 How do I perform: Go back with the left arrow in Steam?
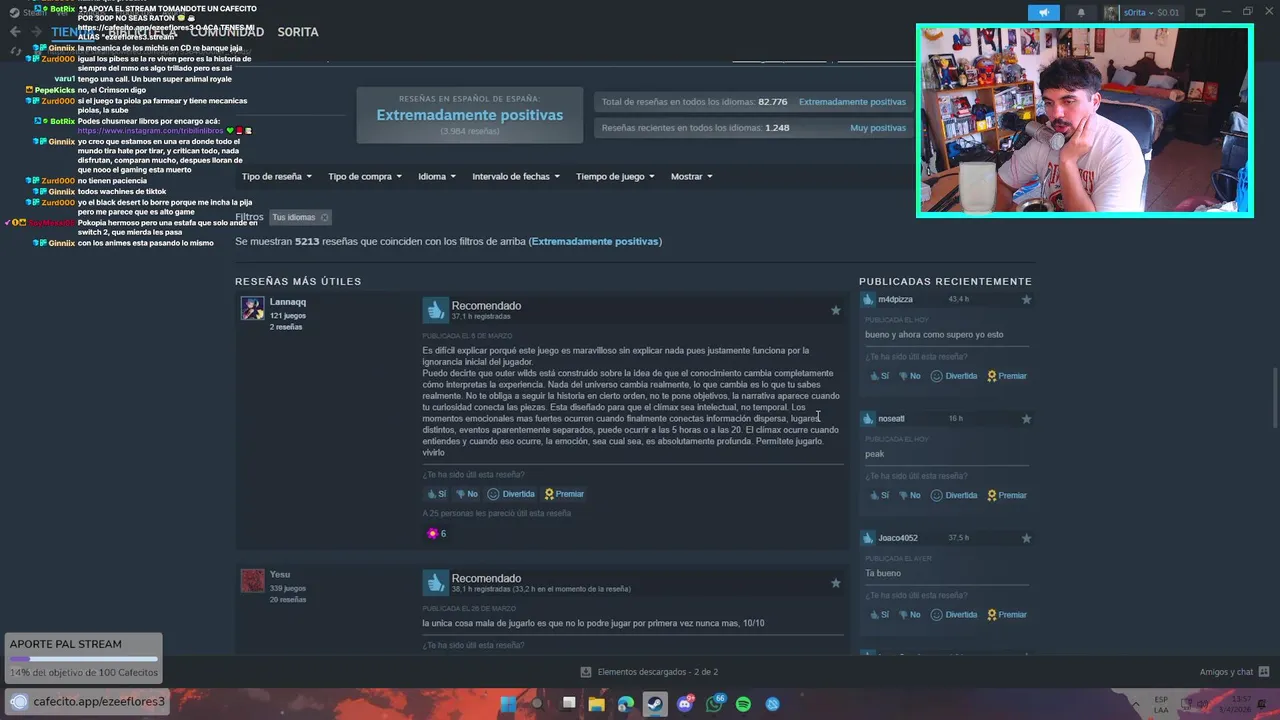(14, 32)
